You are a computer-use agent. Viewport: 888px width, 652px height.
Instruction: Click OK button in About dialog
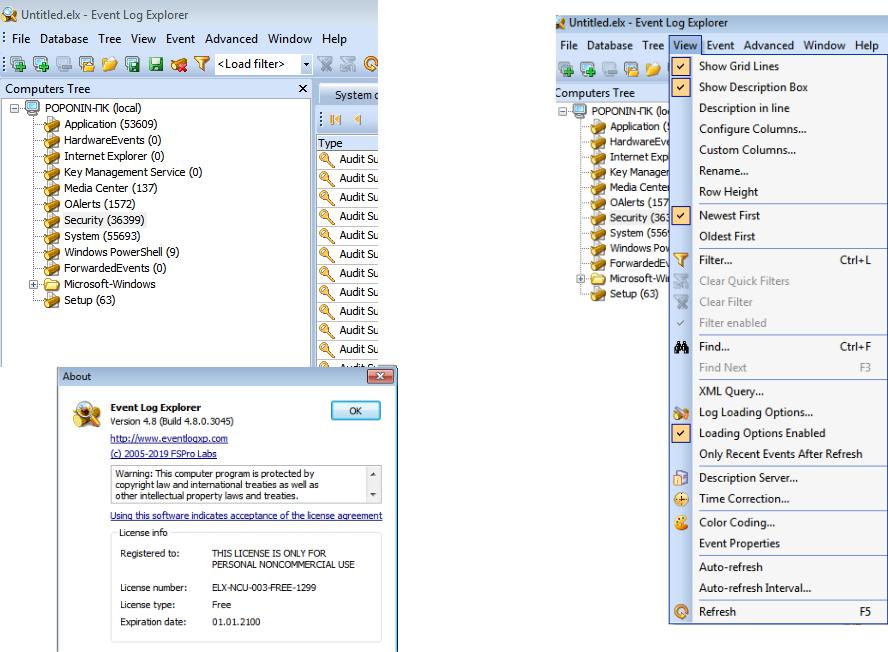pos(356,411)
